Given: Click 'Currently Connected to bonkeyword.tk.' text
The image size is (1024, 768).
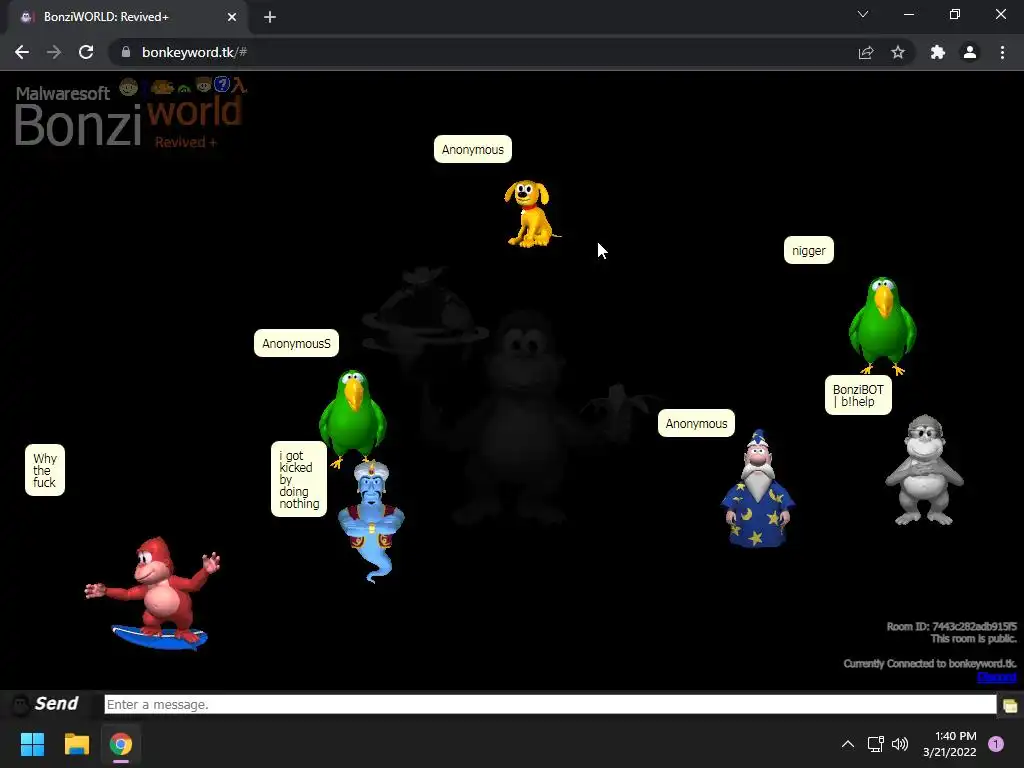Looking at the screenshot, I should [x=930, y=664].
